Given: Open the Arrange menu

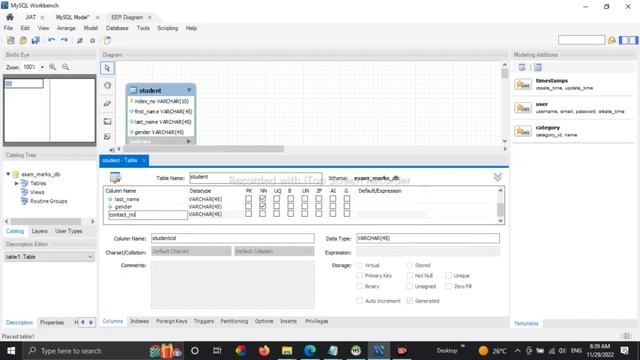Looking at the screenshot, I should tap(66, 28).
